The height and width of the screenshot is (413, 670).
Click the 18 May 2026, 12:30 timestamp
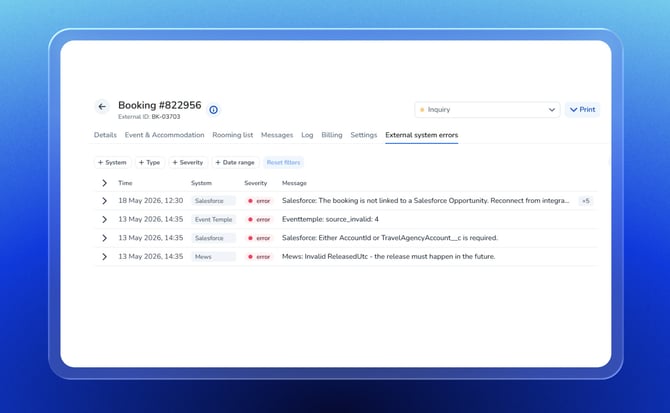[150, 201]
